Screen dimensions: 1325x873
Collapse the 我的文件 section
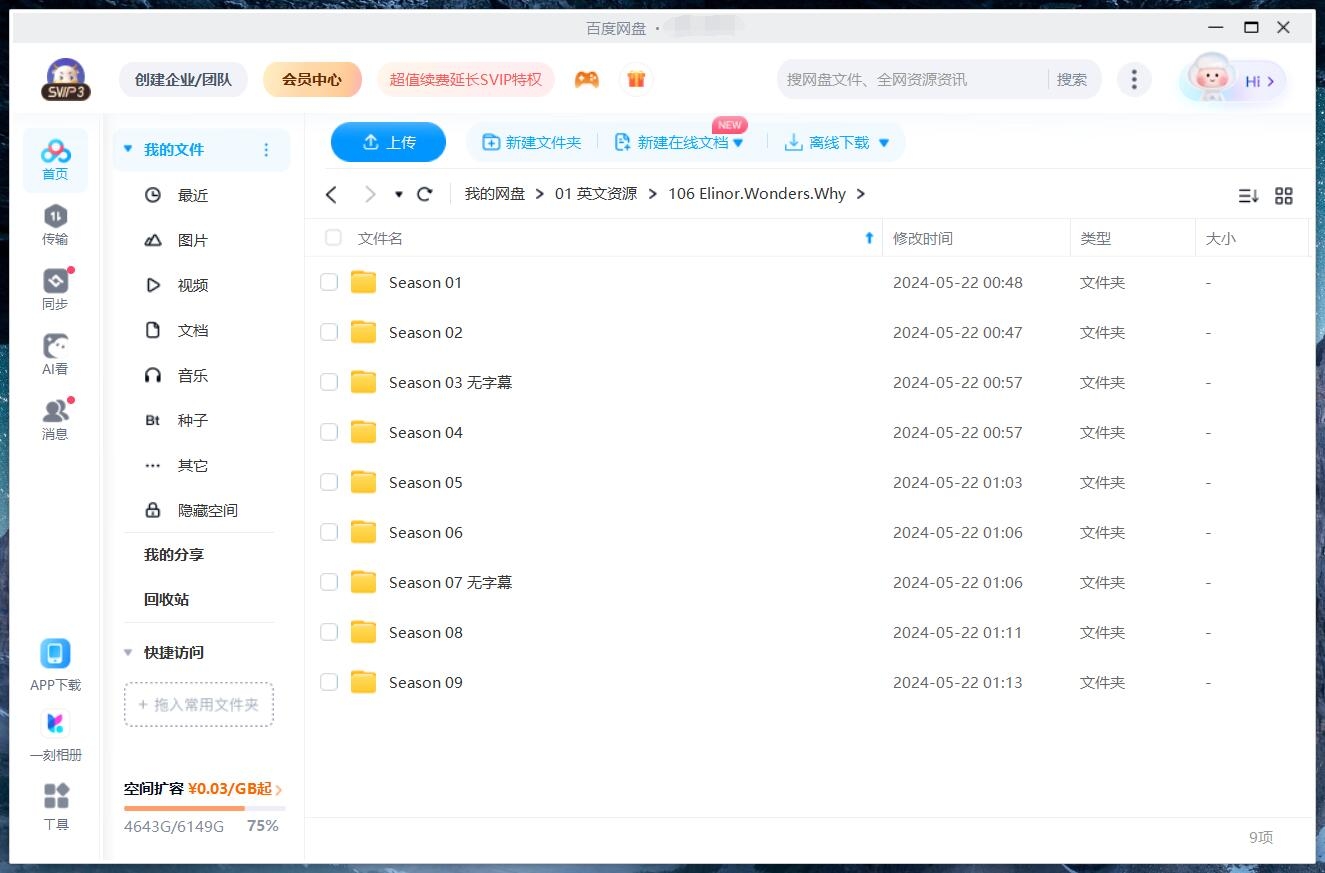(x=127, y=148)
